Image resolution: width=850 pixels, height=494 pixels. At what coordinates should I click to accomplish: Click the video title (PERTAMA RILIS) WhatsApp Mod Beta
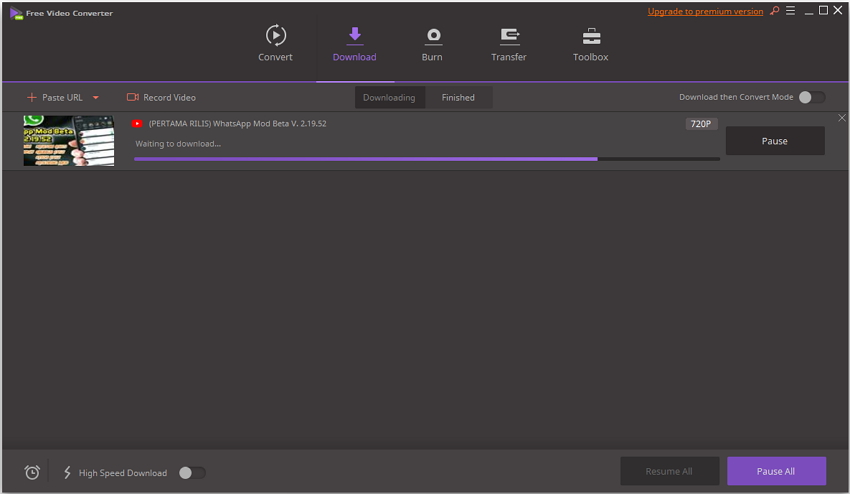(237, 124)
